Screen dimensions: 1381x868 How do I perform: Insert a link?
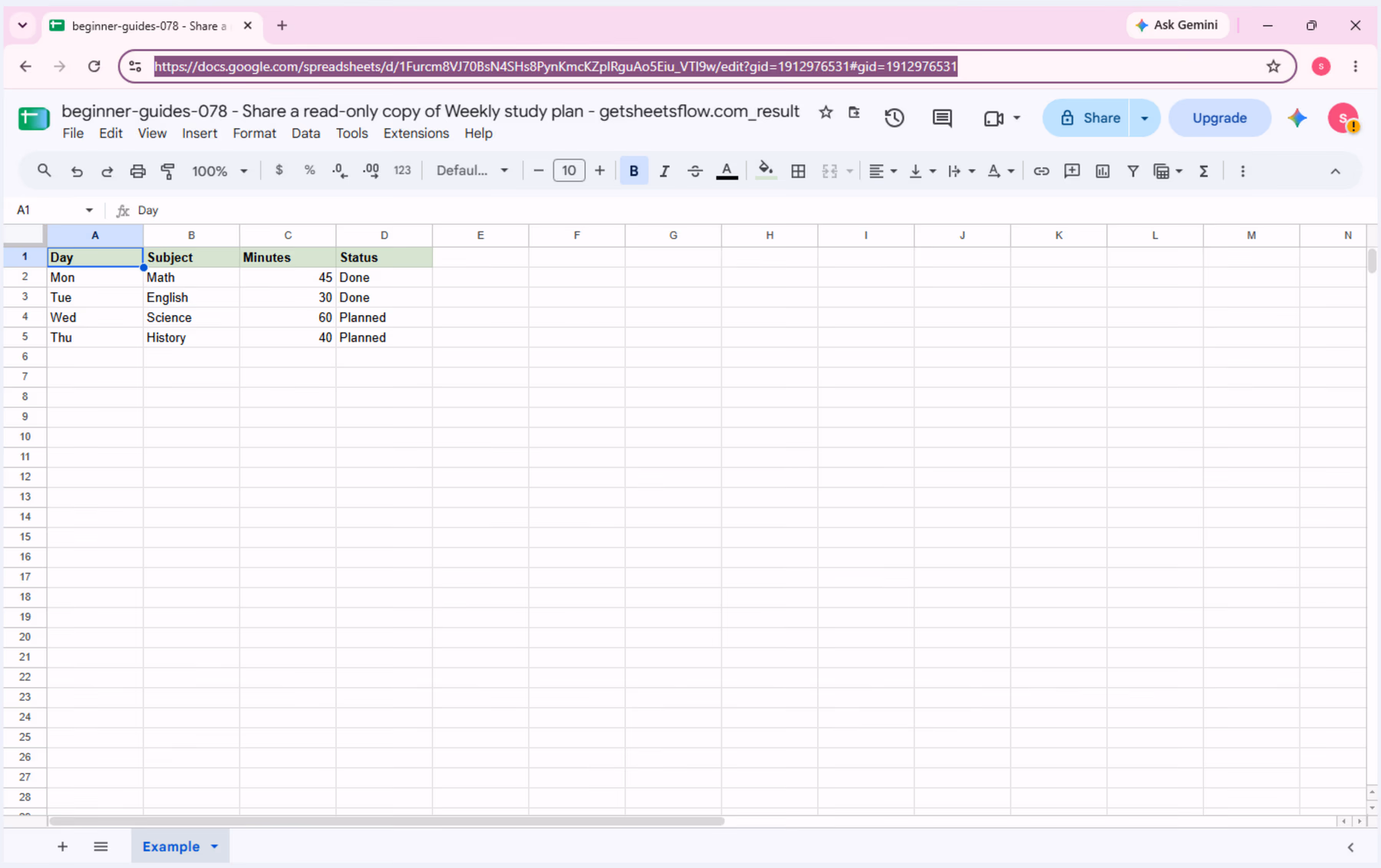click(x=1041, y=171)
